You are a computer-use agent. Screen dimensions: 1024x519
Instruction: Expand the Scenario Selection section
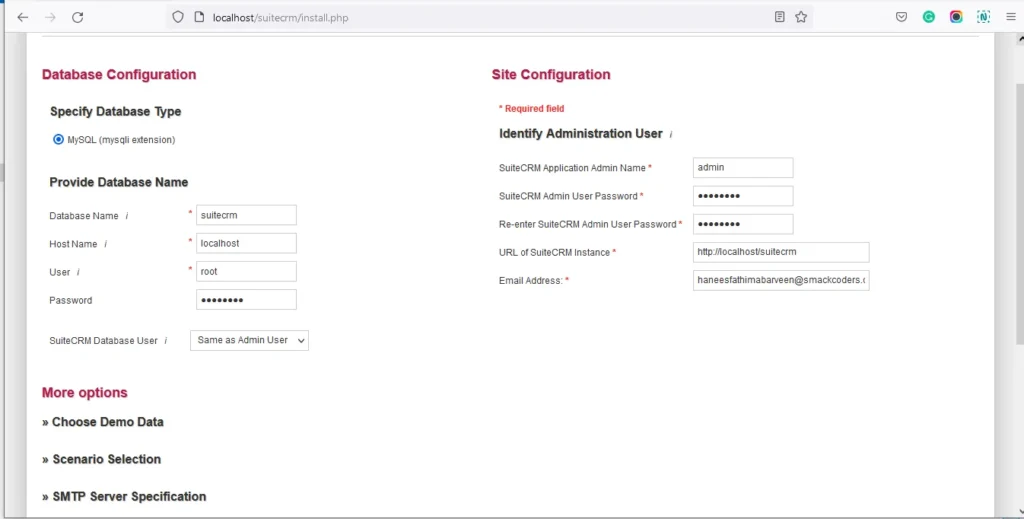coord(101,459)
